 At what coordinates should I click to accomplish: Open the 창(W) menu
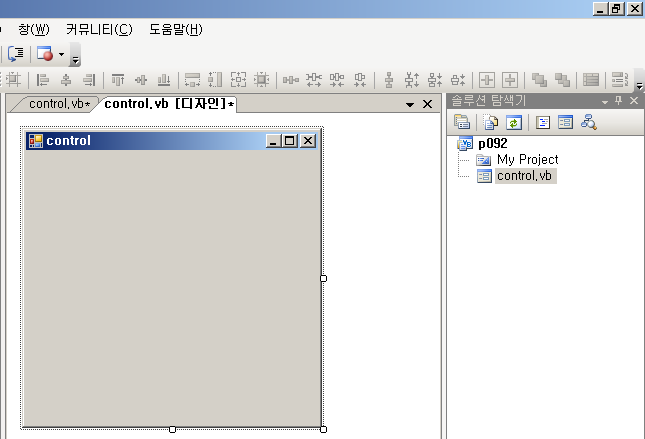[x=34, y=30]
